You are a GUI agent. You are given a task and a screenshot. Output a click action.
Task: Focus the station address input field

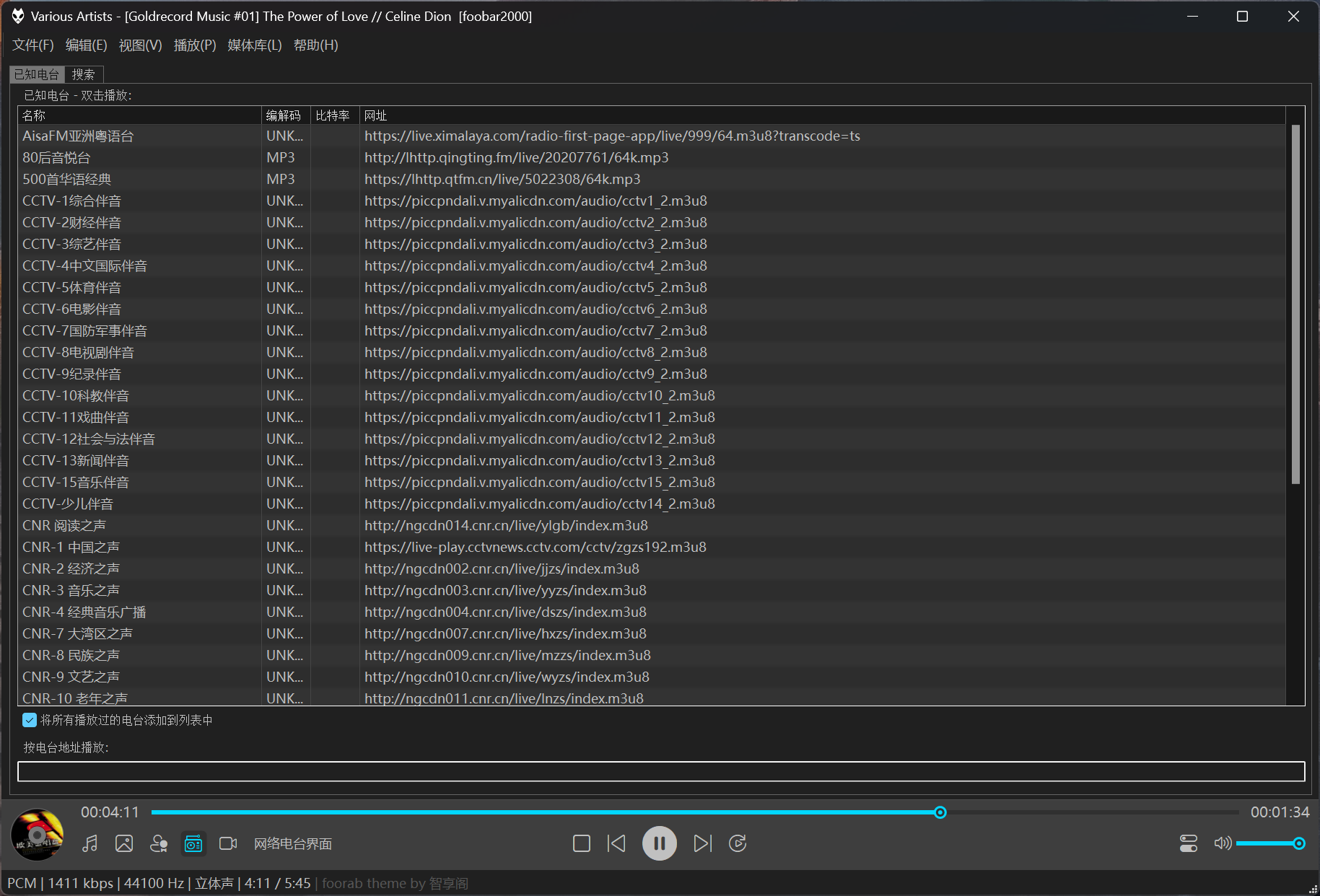tap(661, 771)
